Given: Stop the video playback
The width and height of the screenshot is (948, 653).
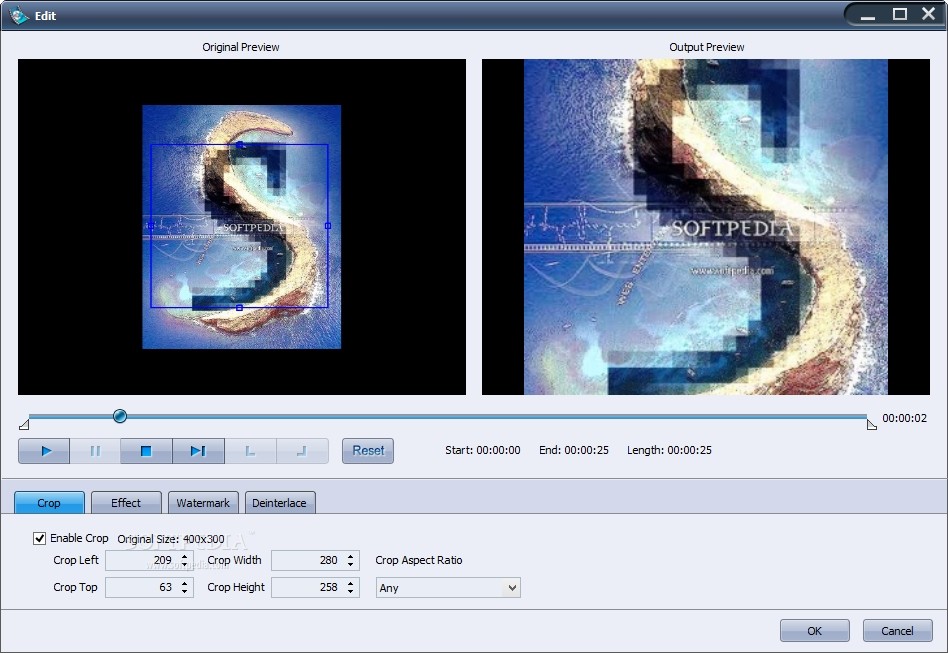Looking at the screenshot, I should click(146, 451).
